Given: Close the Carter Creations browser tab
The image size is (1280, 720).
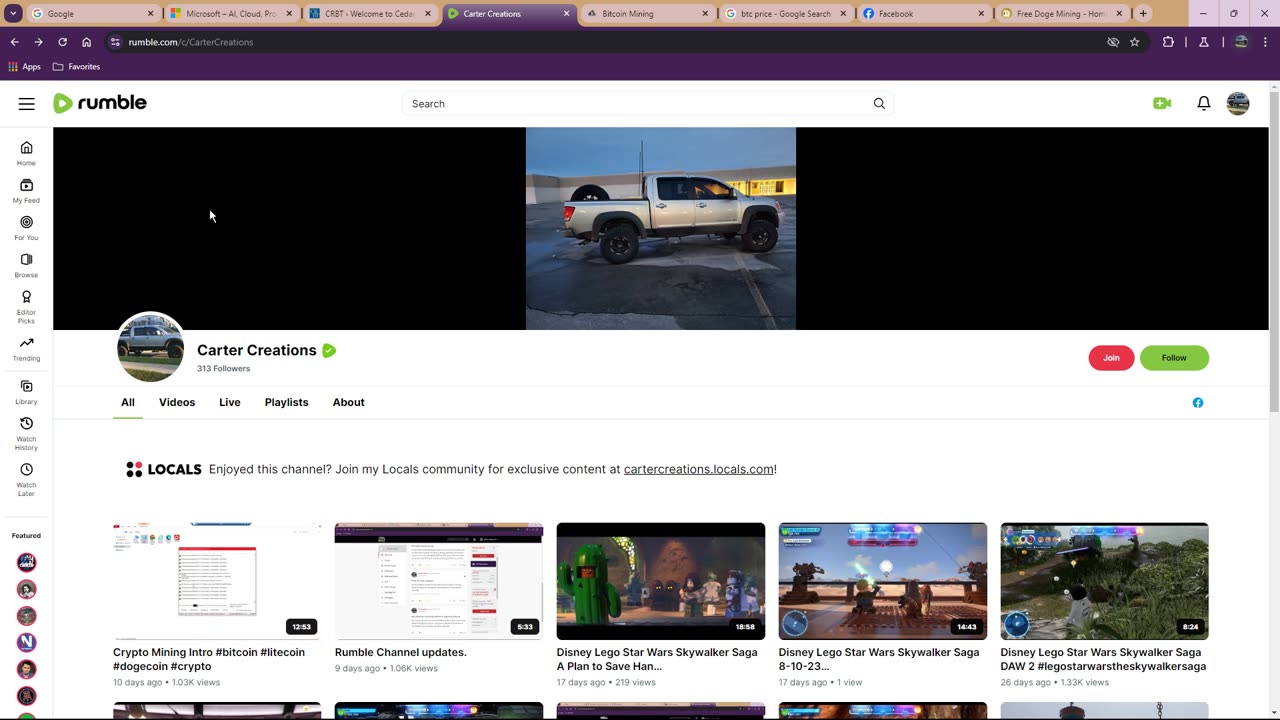Looking at the screenshot, I should [566, 14].
